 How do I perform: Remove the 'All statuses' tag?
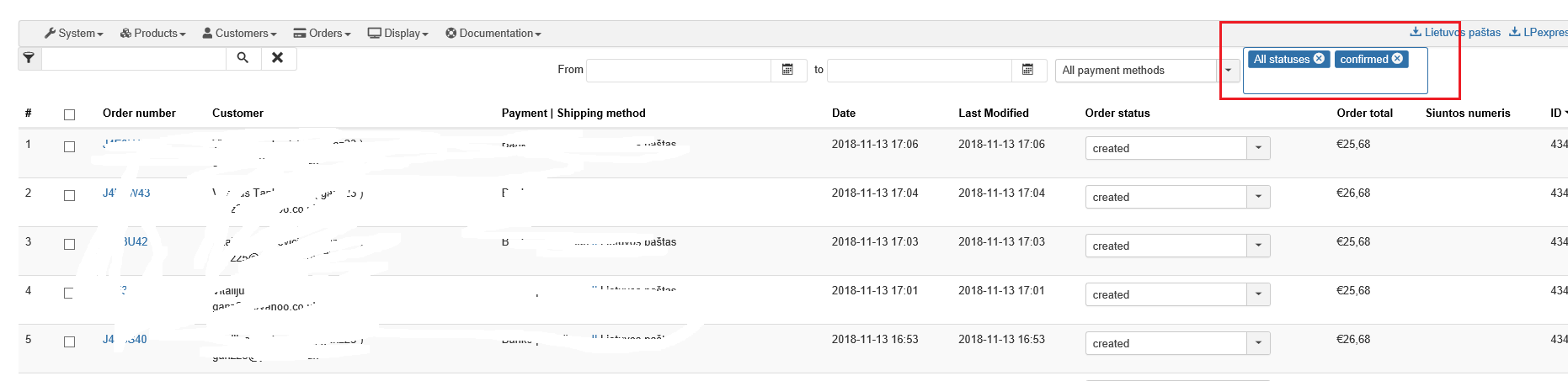(x=1320, y=59)
